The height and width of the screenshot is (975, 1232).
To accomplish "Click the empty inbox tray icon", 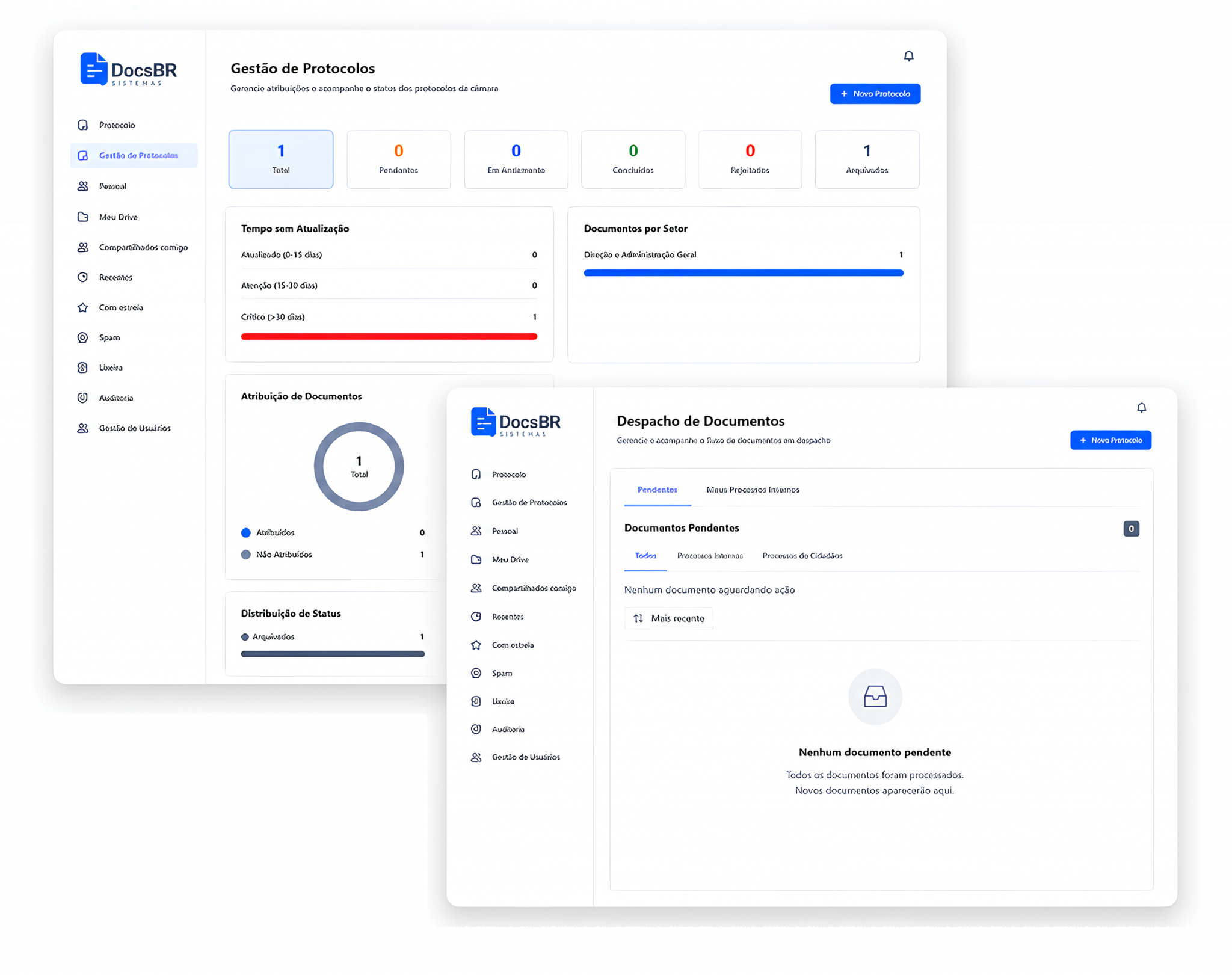I will coord(875,697).
